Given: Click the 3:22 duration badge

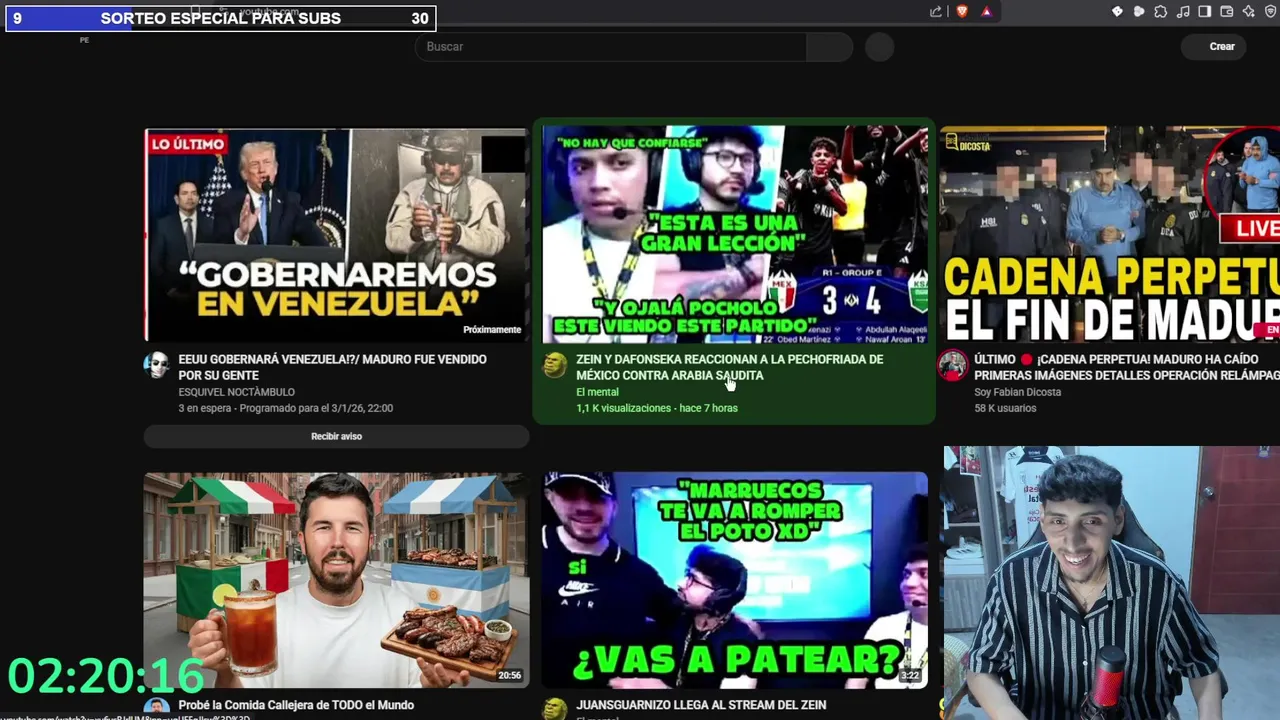Looking at the screenshot, I should point(909,675).
